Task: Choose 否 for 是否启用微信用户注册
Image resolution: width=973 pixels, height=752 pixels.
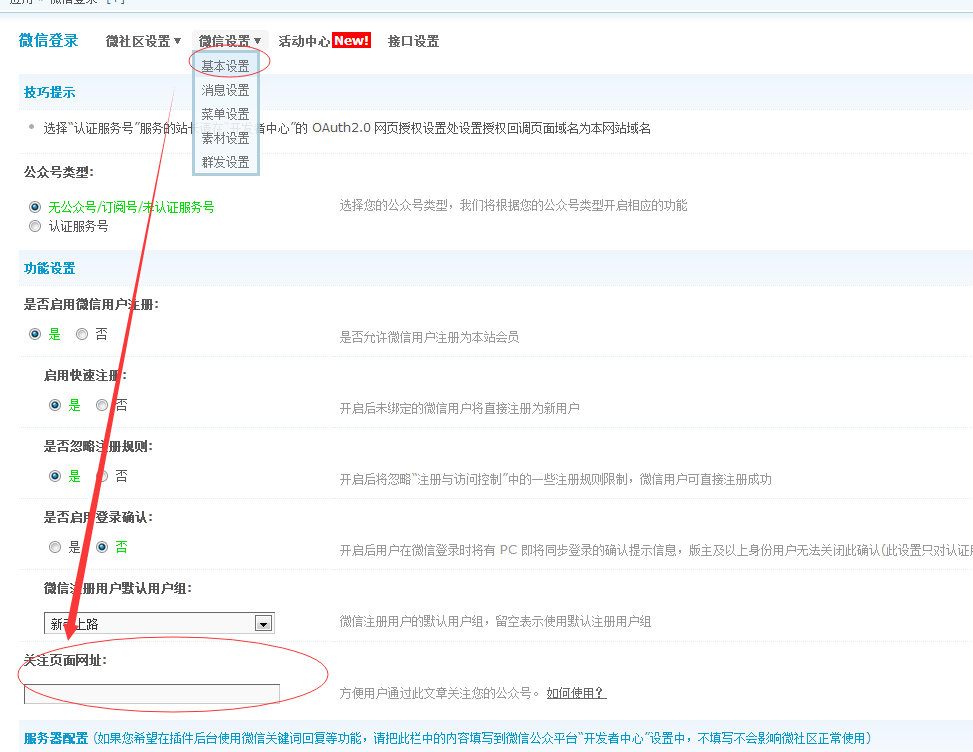Action: (82, 334)
